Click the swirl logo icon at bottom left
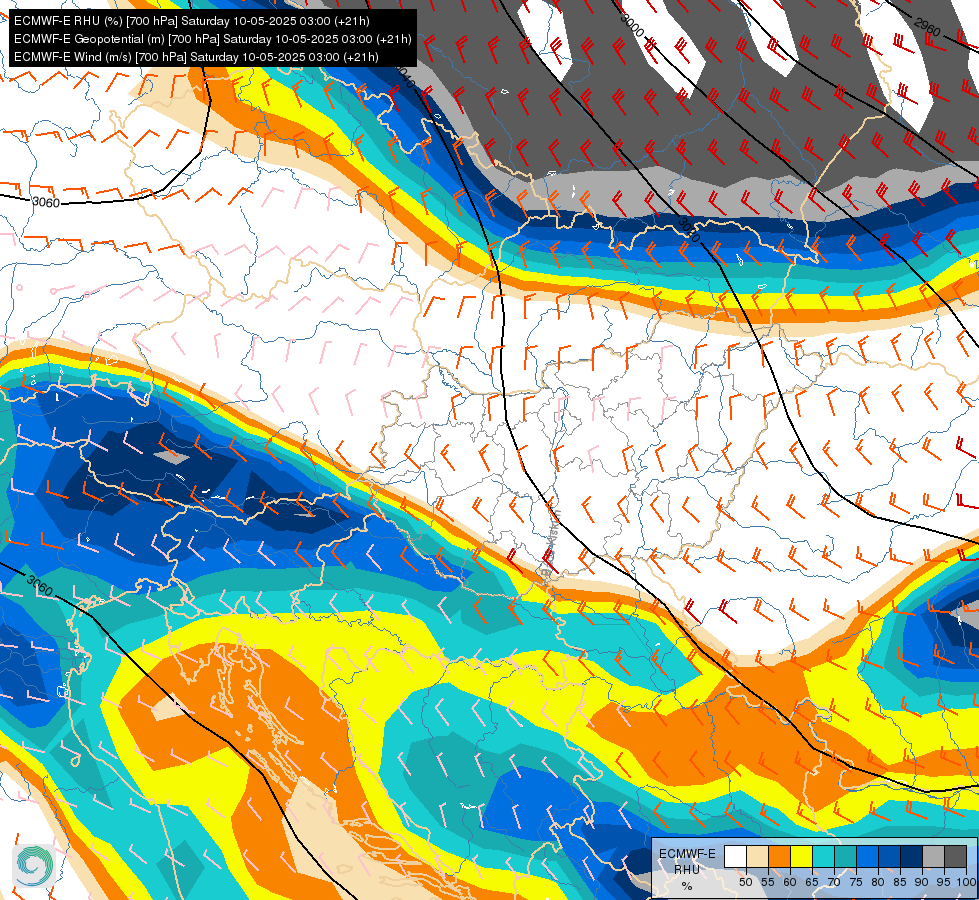The width and height of the screenshot is (979, 900). (34, 866)
